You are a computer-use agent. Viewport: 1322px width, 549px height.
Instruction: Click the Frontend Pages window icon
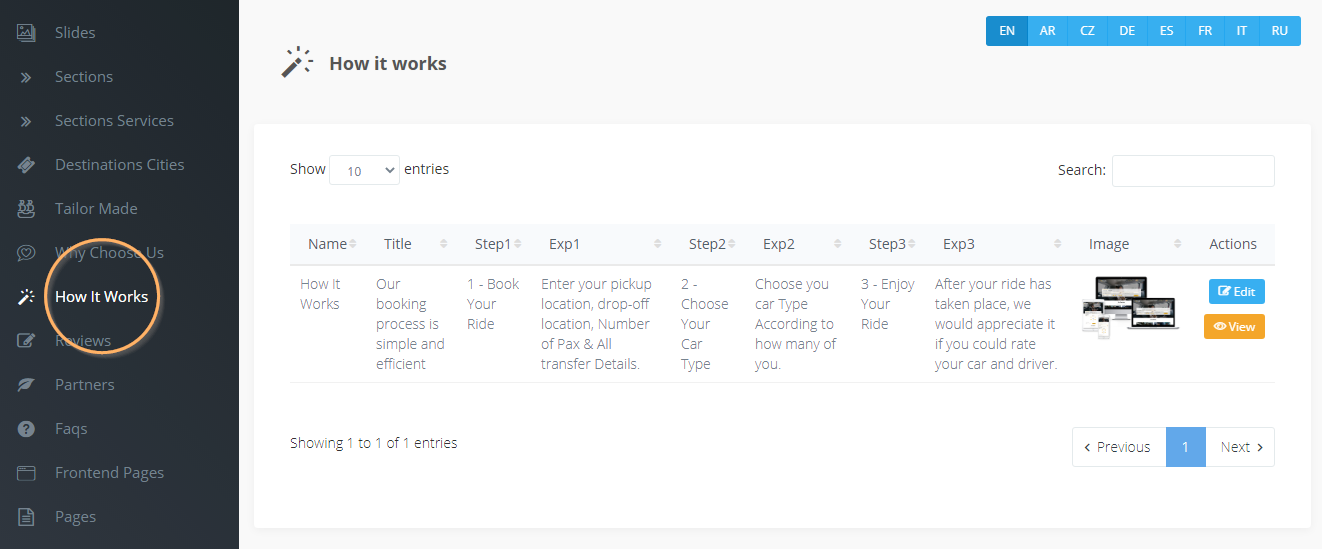(27, 473)
